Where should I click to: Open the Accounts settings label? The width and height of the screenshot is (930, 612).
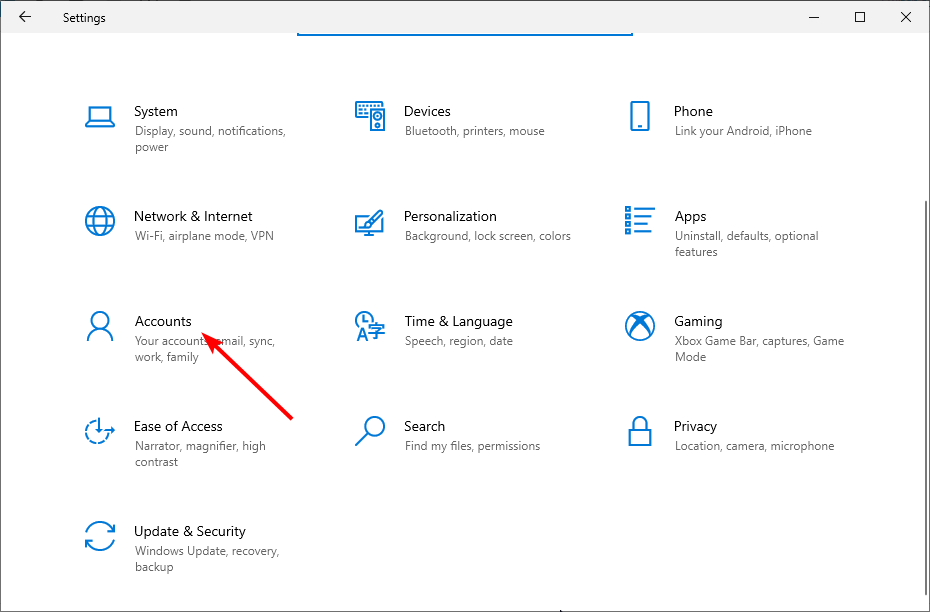click(x=163, y=321)
